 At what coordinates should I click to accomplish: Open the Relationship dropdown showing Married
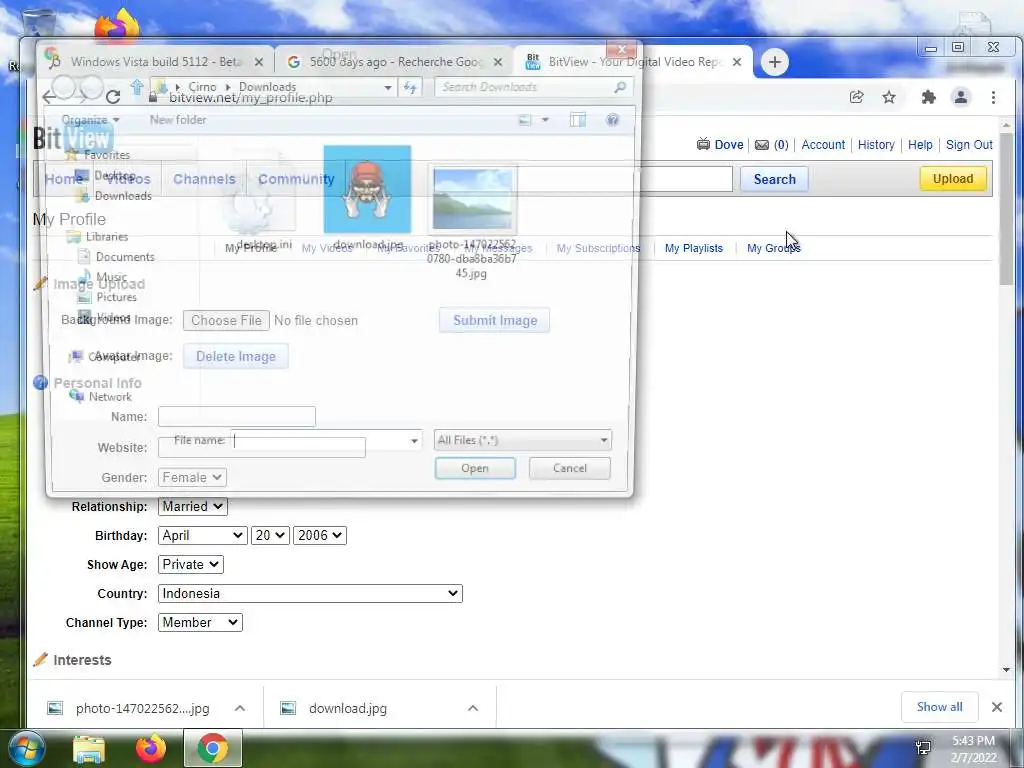coord(193,506)
